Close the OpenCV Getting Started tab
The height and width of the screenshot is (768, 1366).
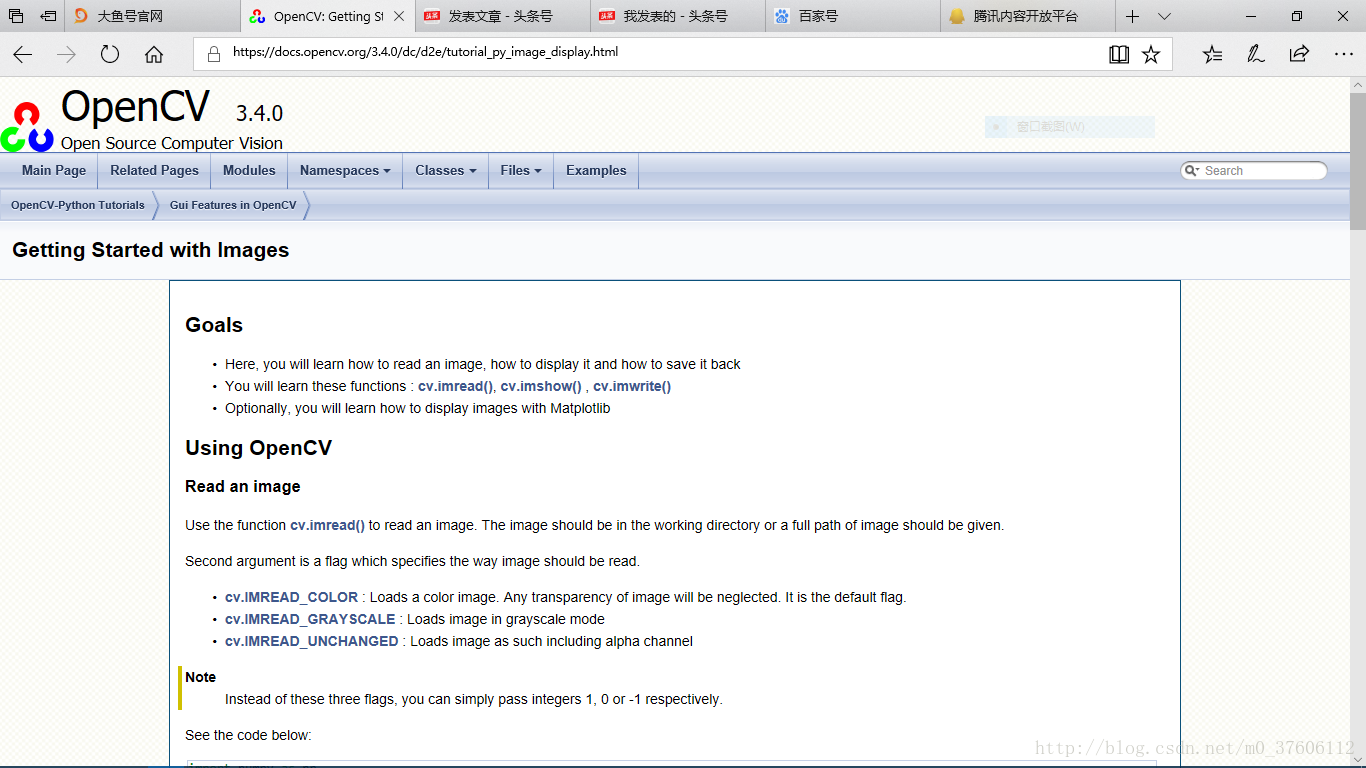click(400, 16)
